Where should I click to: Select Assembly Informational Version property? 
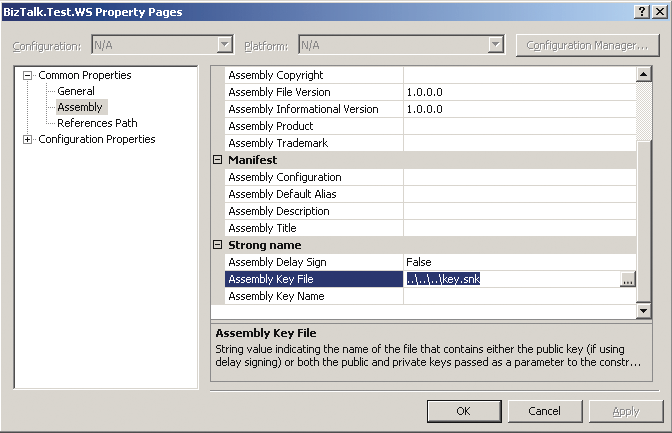[314, 109]
